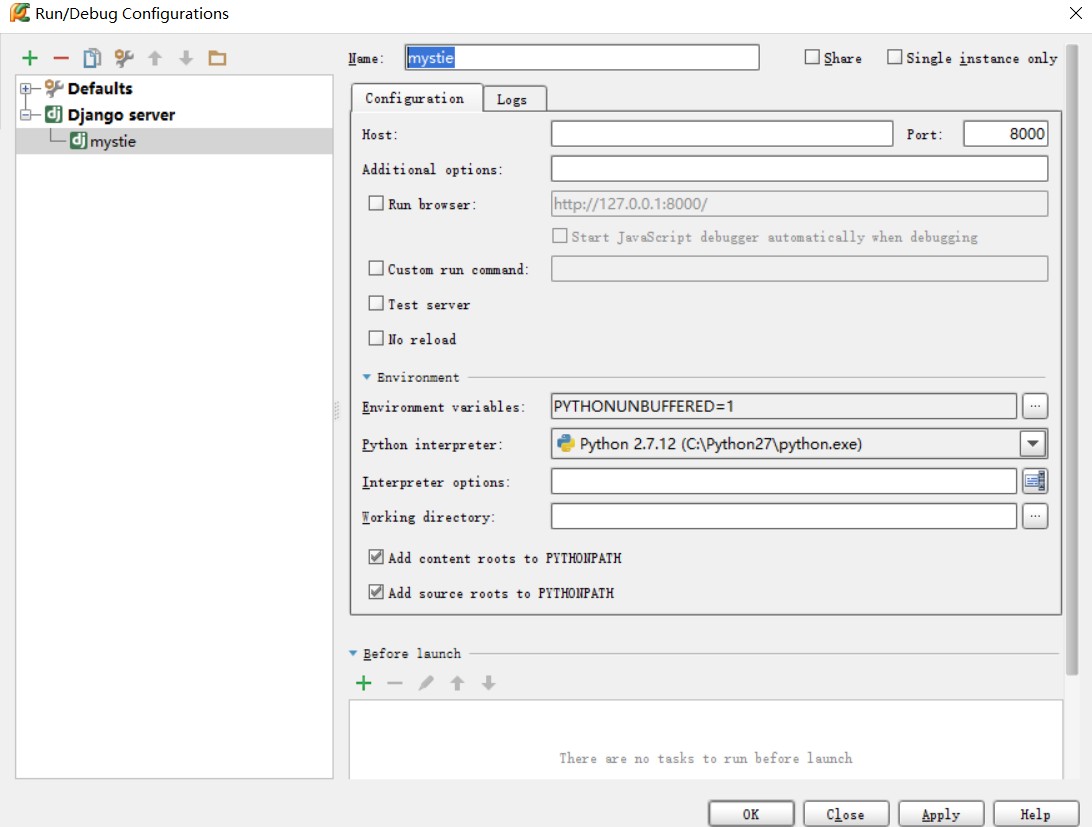Image resolution: width=1092 pixels, height=827 pixels.
Task: Open environment variables browse button
Action: tap(1035, 406)
